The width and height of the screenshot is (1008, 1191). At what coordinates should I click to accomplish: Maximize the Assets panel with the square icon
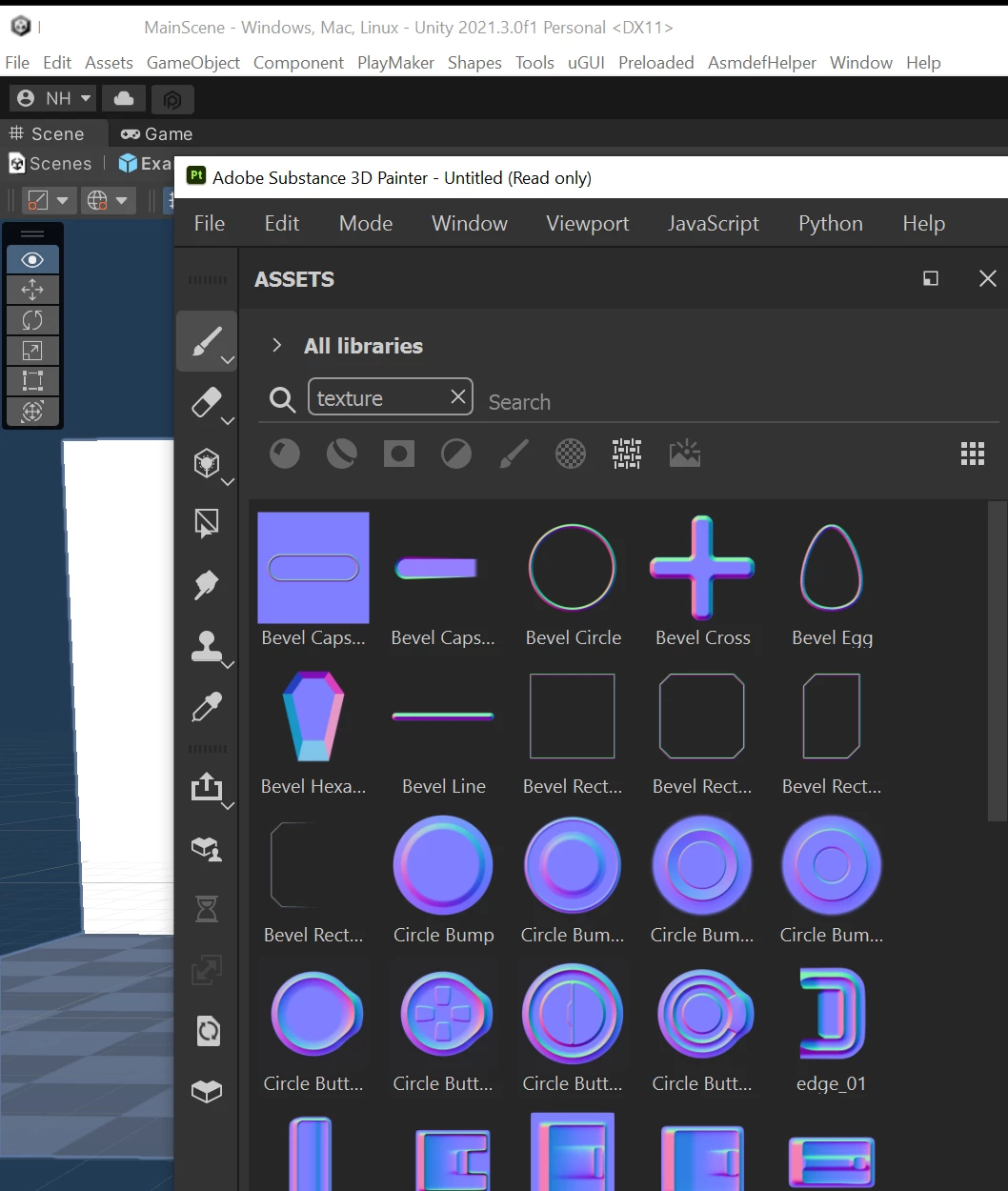931,278
